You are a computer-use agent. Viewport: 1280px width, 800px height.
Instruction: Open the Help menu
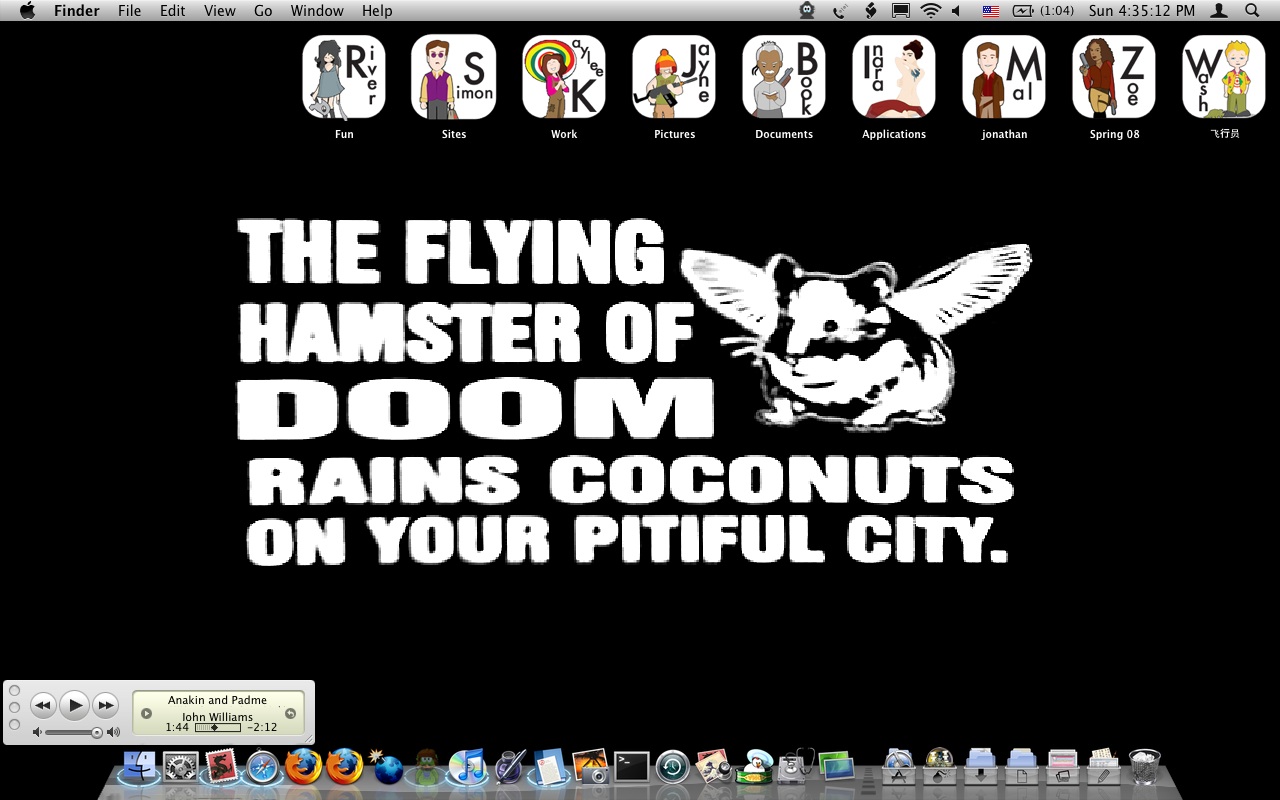point(377,11)
